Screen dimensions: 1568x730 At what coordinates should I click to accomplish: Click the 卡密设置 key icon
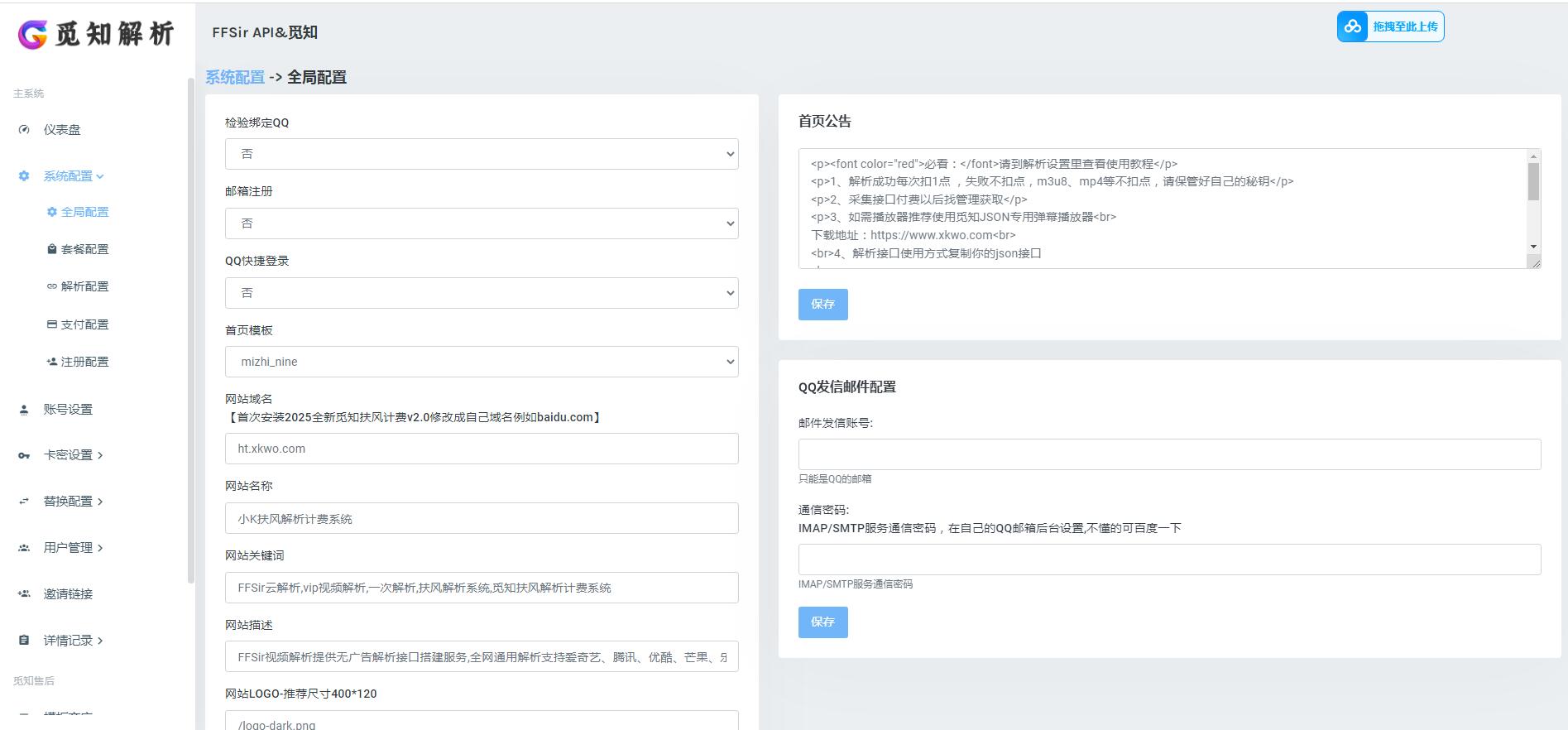click(24, 455)
